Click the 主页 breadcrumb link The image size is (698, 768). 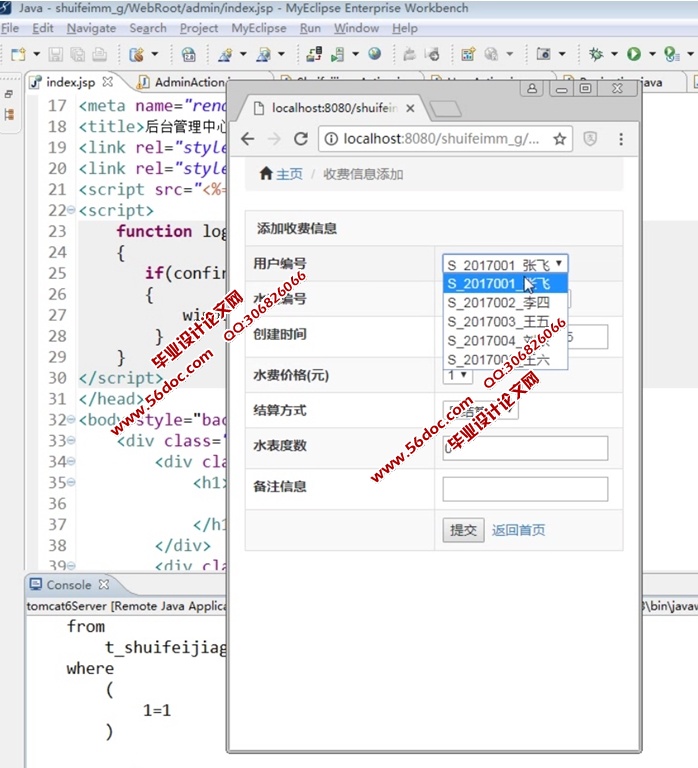tap(289, 174)
